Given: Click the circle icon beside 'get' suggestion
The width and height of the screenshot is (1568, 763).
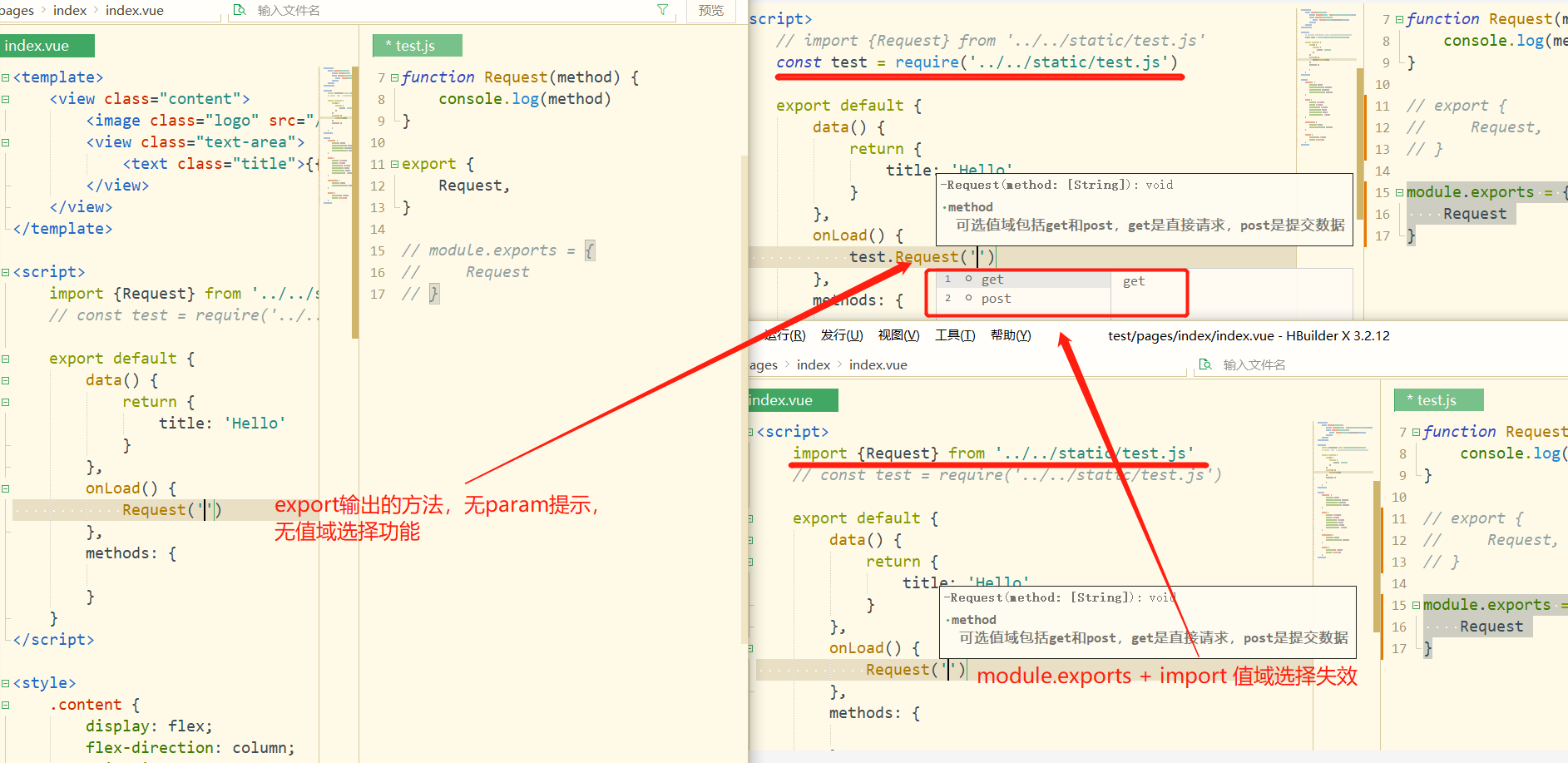Looking at the screenshot, I should (969, 280).
